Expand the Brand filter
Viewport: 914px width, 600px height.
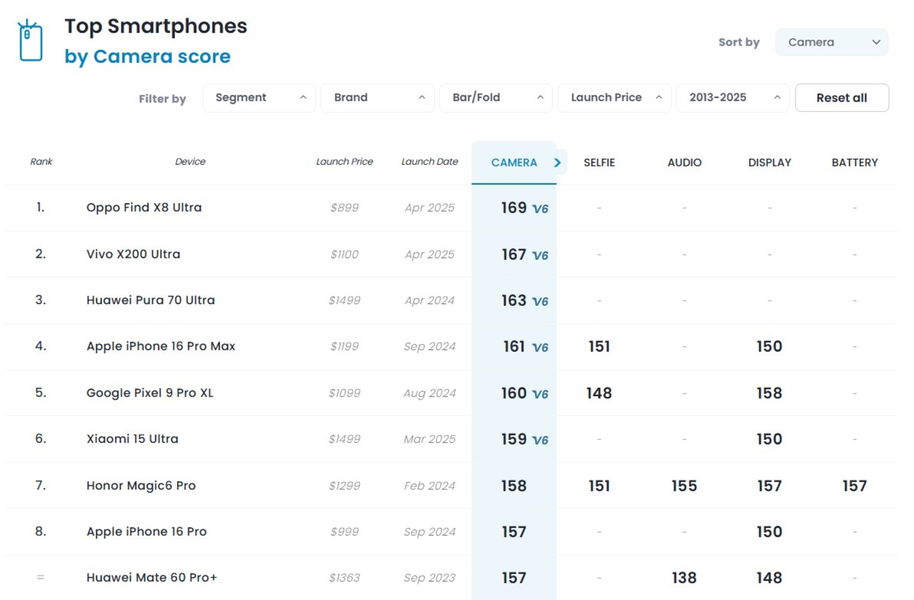[378, 98]
